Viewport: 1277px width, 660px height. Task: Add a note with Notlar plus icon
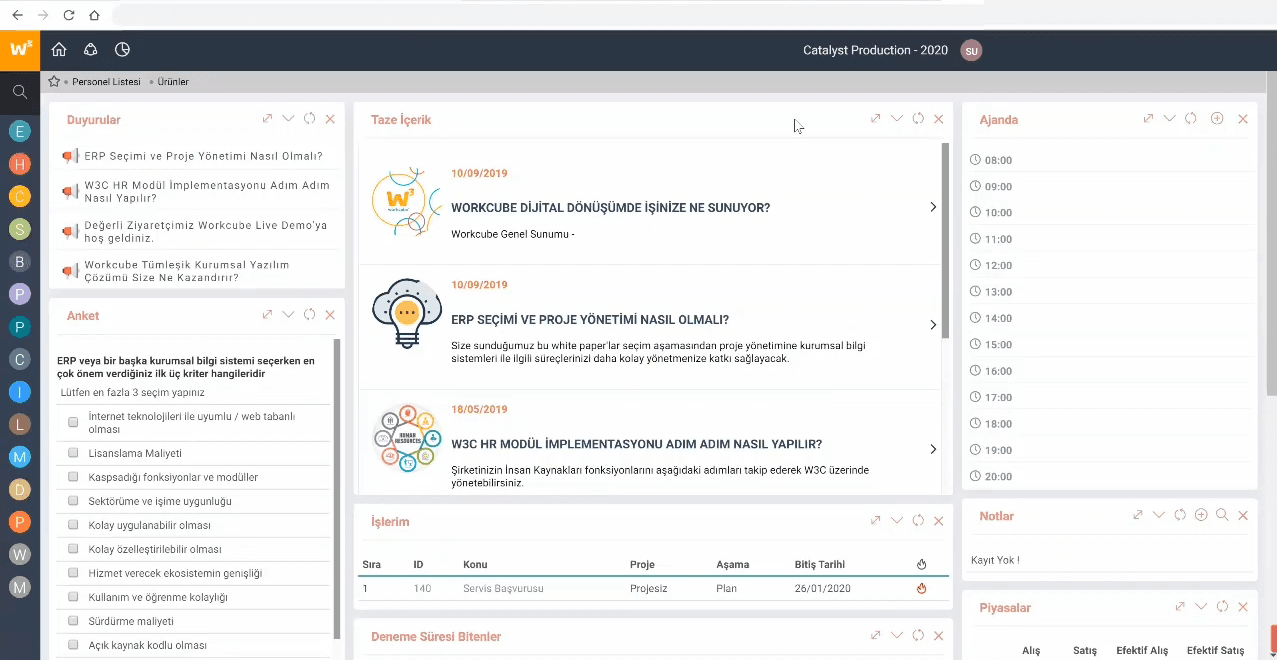[x=1201, y=515]
